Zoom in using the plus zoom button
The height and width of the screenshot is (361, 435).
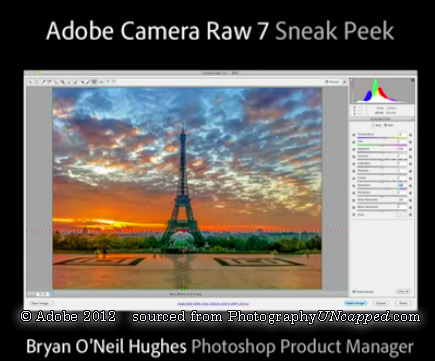(33, 294)
